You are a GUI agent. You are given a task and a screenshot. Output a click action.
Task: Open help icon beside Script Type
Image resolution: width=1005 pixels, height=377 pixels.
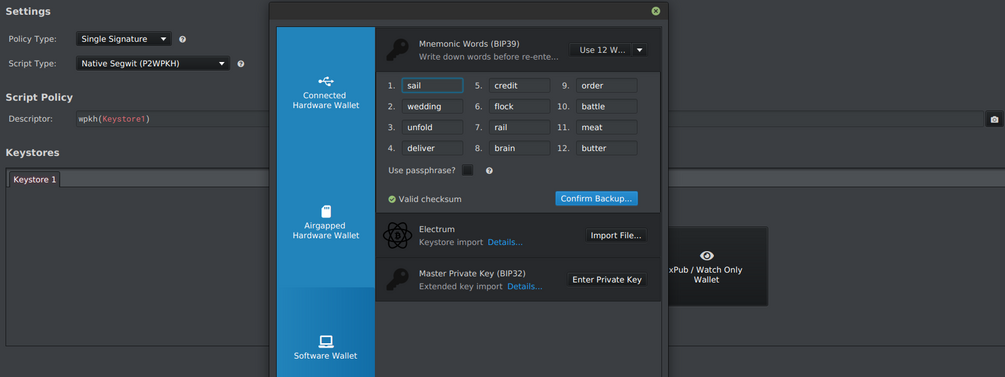pos(240,63)
